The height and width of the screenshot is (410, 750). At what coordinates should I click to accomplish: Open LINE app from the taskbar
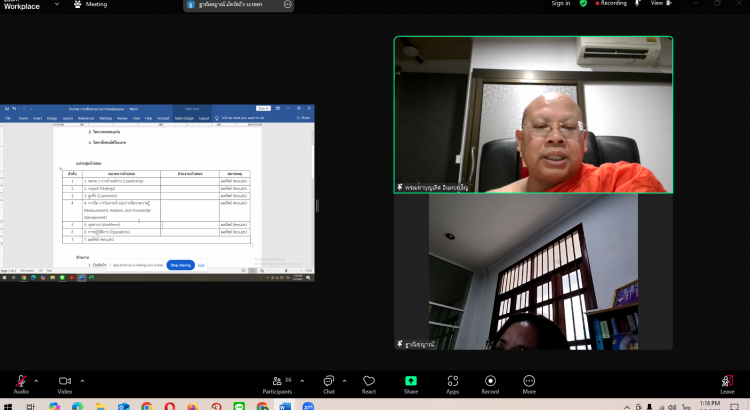click(x=239, y=406)
